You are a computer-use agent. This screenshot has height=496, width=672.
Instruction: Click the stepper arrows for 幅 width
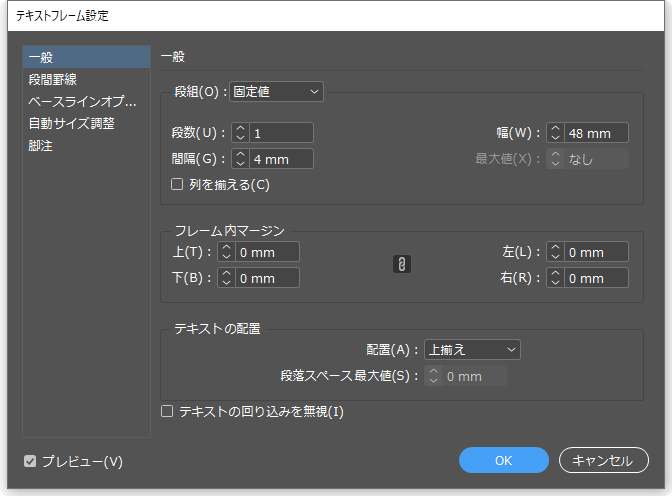point(555,133)
